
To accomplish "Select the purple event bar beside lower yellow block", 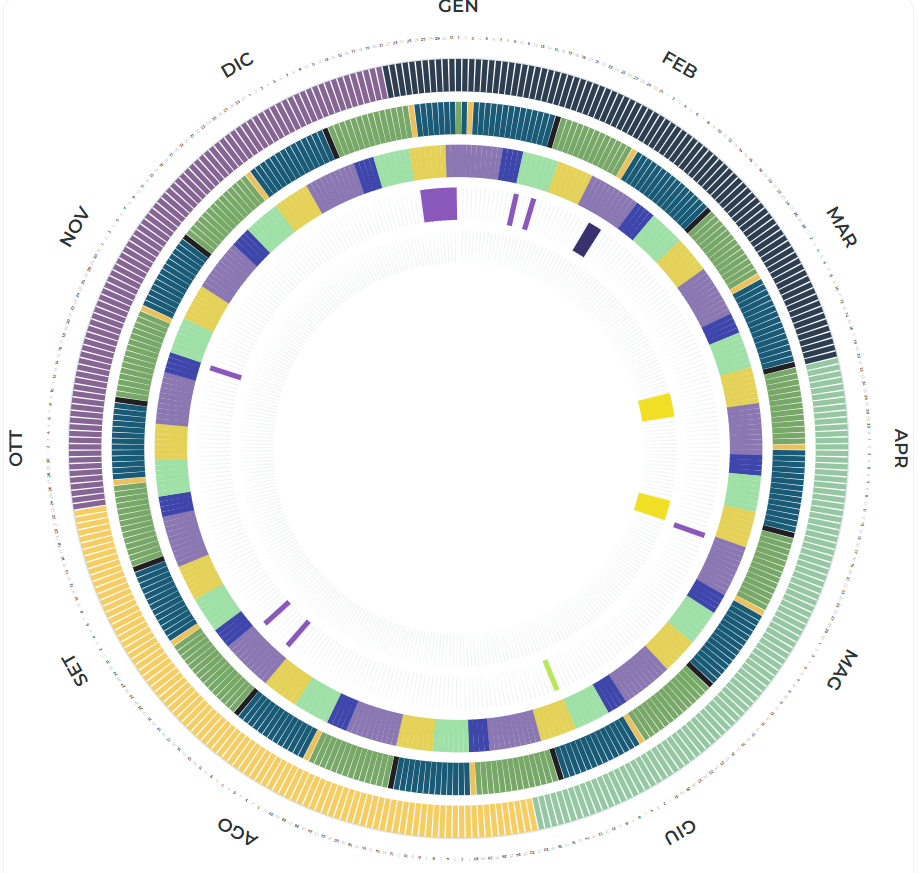I will (x=689, y=530).
